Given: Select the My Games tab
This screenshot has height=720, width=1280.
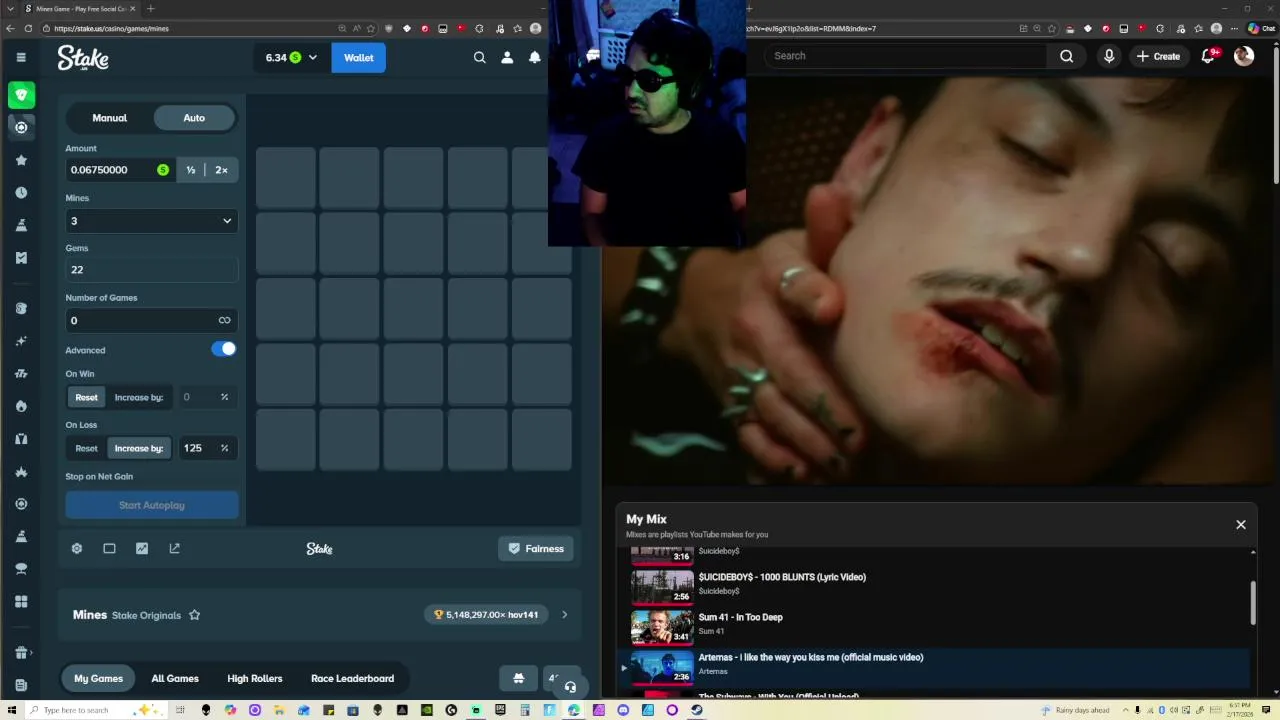Looking at the screenshot, I should 98,678.
